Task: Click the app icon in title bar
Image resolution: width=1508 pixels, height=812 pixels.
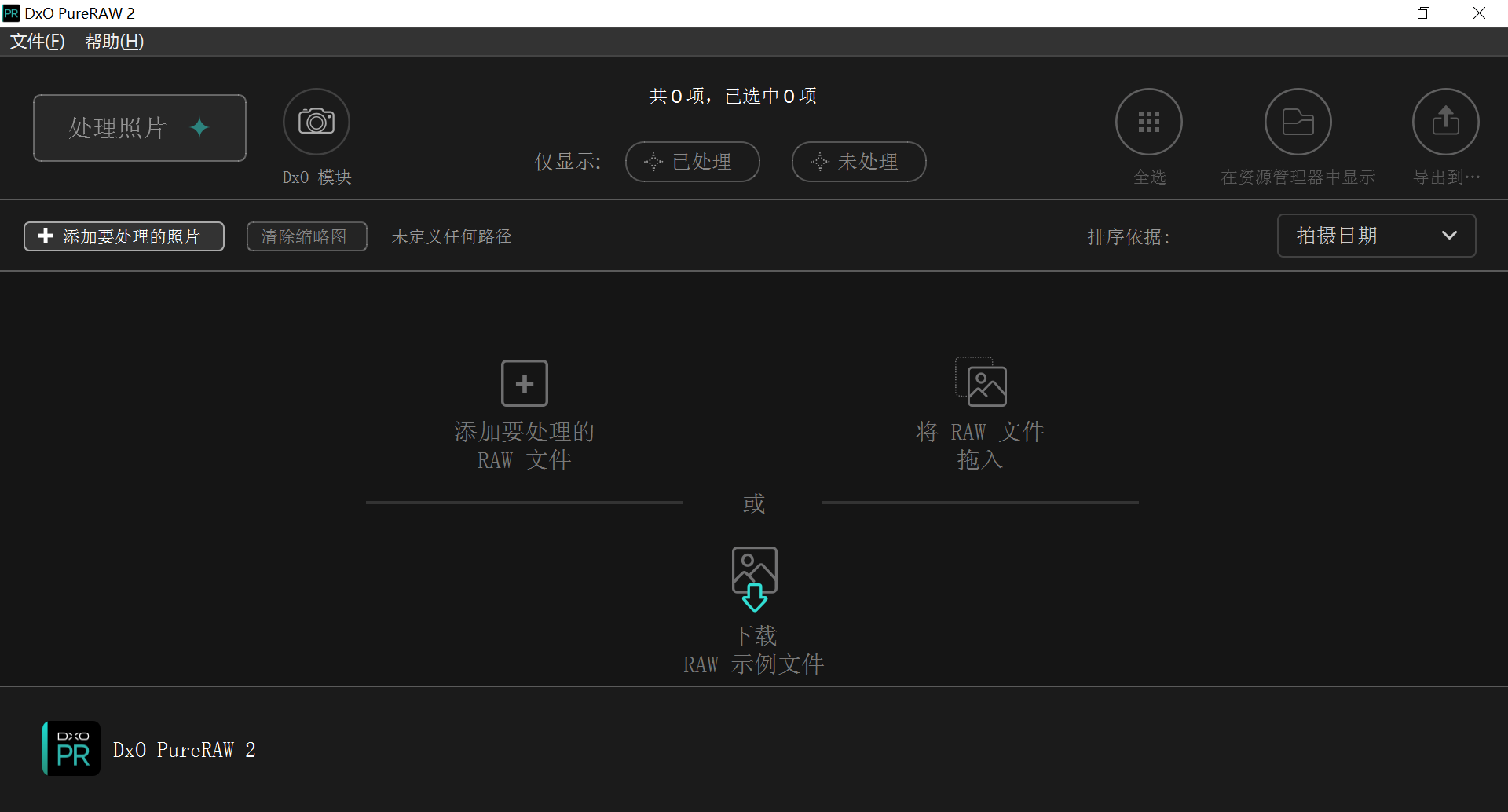Action: (11, 13)
